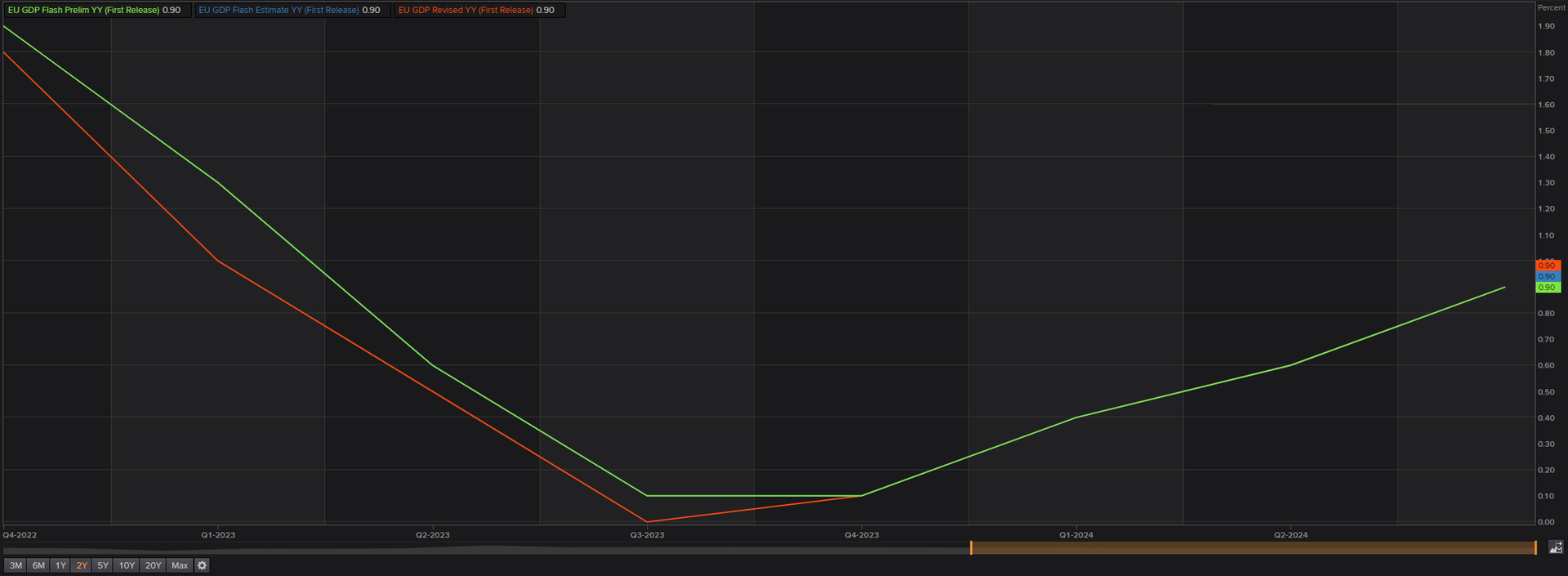1568x576 pixels.
Task: Open chart settings gear icon
Action: point(203,565)
